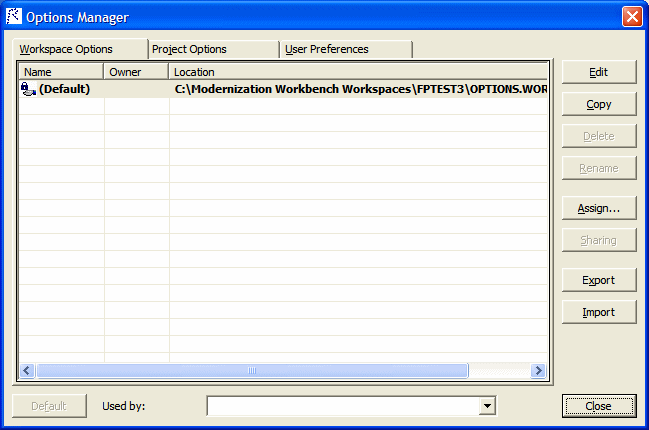The width and height of the screenshot is (649, 430).
Task: Sort the list by Name column header
Action: [x=61, y=72]
